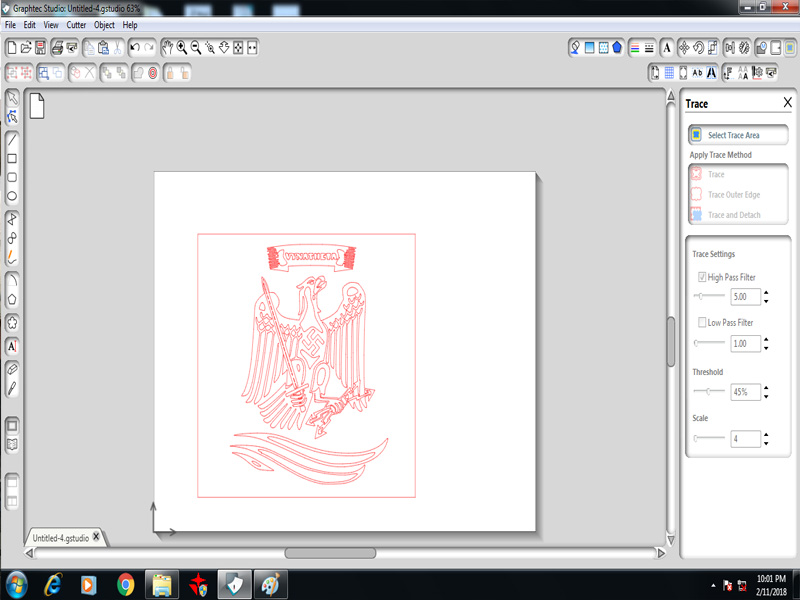
Task: Click the Fit to page icon
Action: [x=238, y=47]
